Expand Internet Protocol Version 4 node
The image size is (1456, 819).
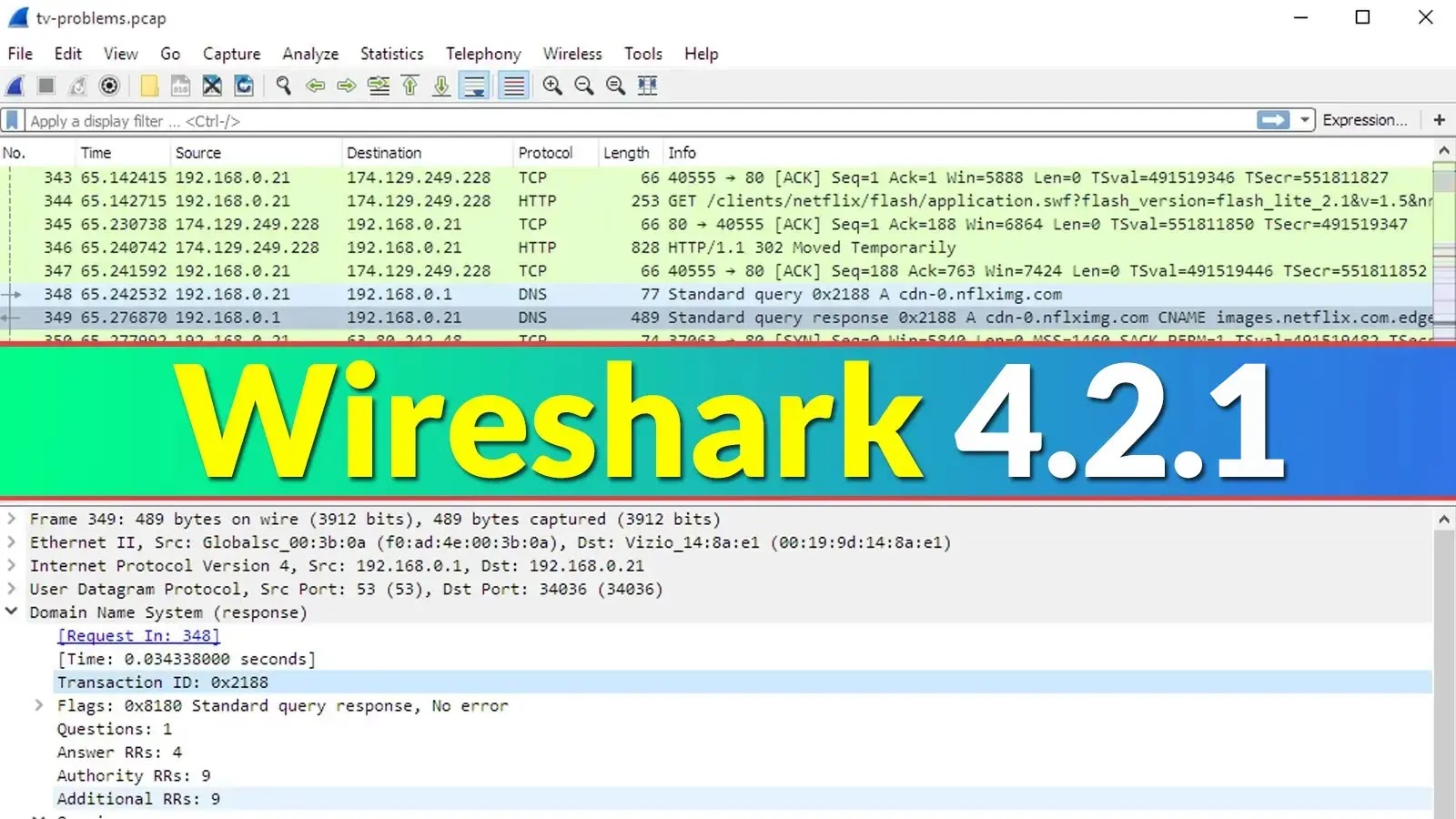click(x=12, y=565)
